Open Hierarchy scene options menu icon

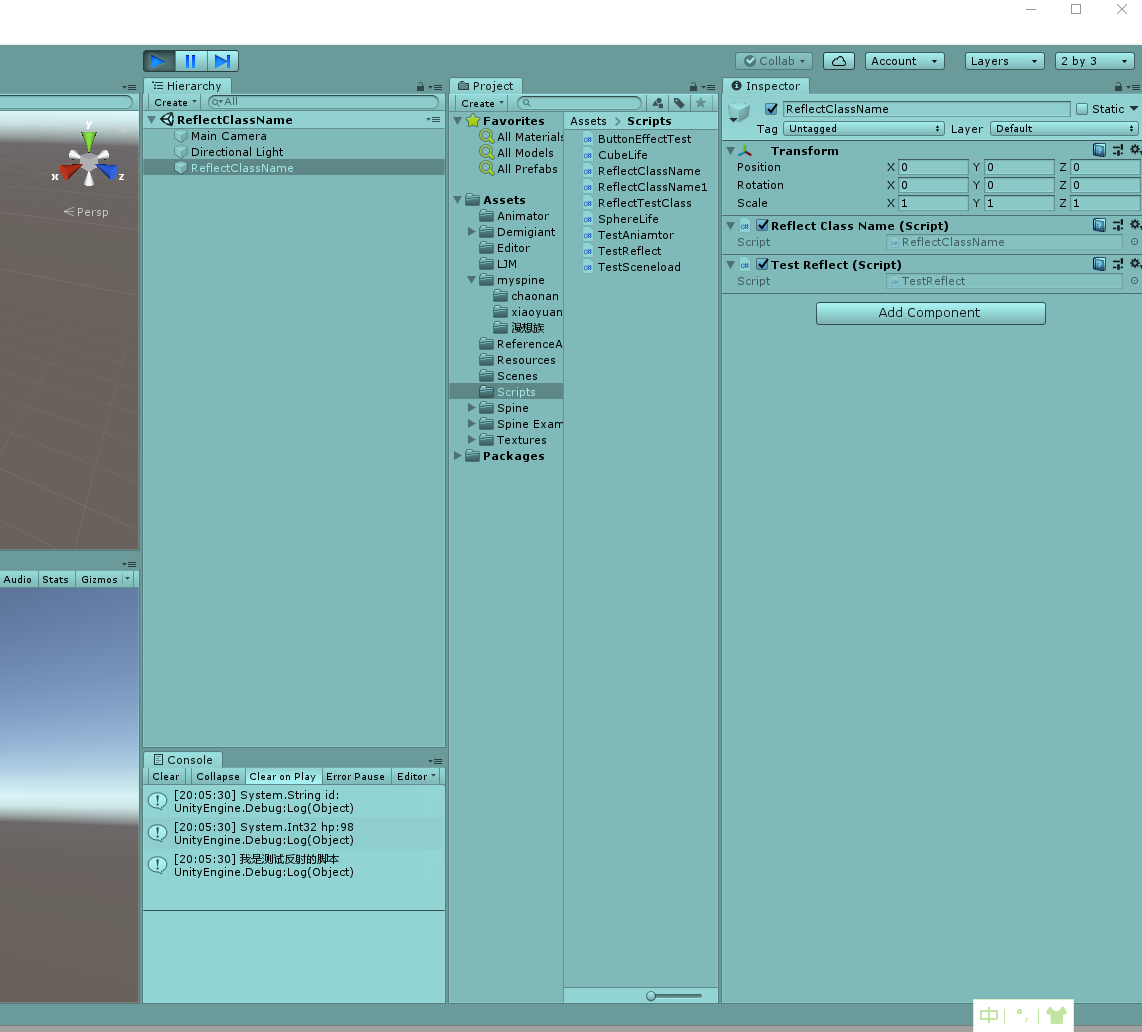[433, 119]
